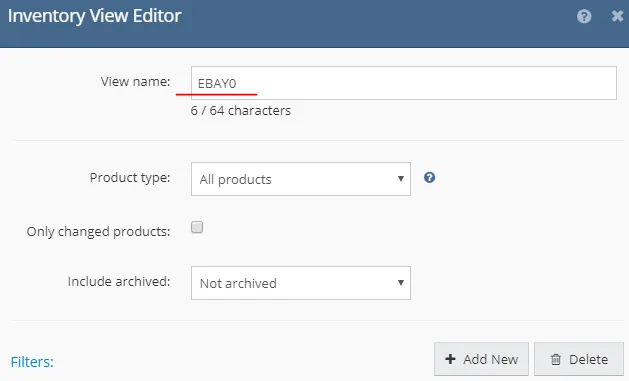Click the 'Only changed products:' label
Screen dimensions: 629x381
pos(98,231)
